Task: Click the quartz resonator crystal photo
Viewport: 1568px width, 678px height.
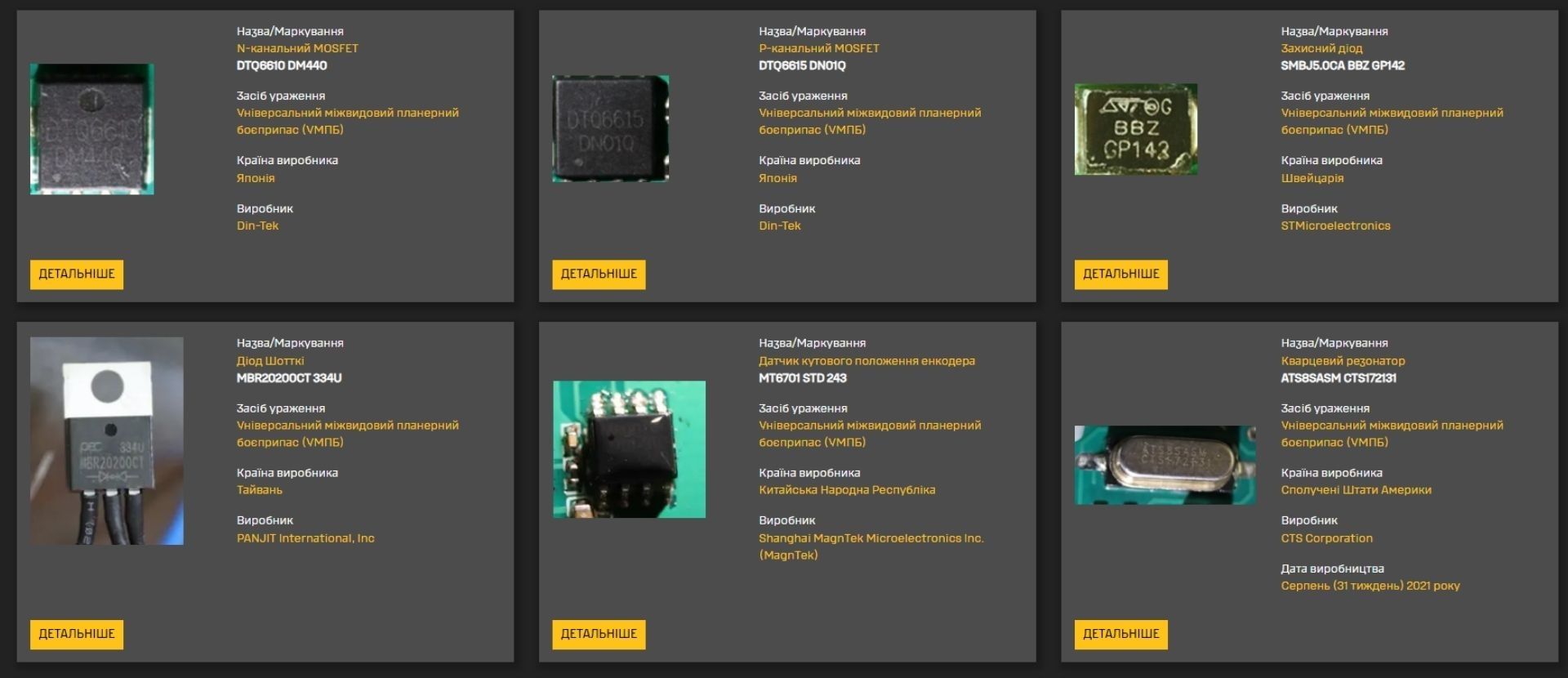Action: [1165, 465]
